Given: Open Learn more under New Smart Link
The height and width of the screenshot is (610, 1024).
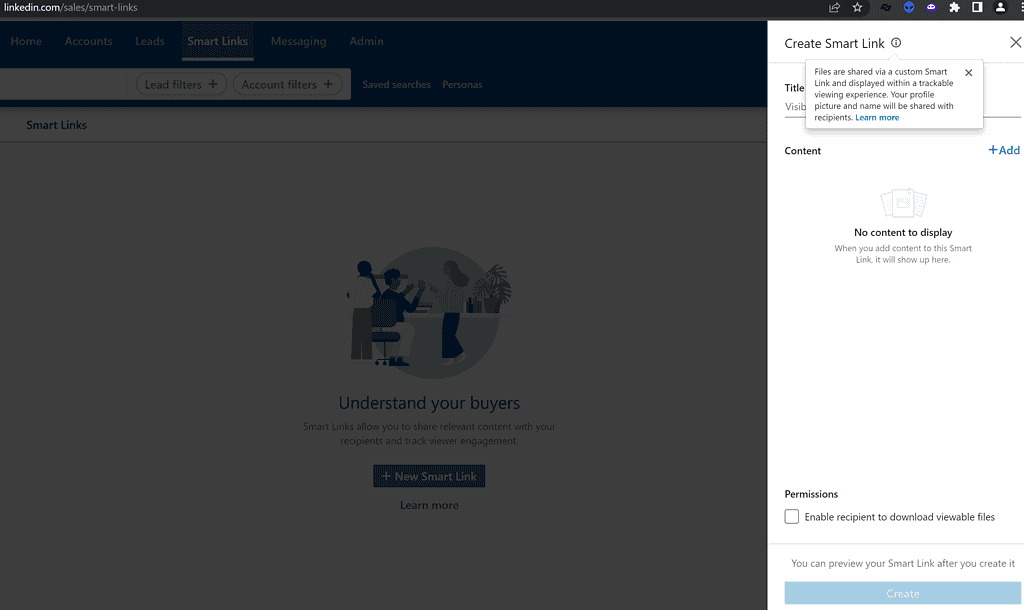Looking at the screenshot, I should point(429,506).
